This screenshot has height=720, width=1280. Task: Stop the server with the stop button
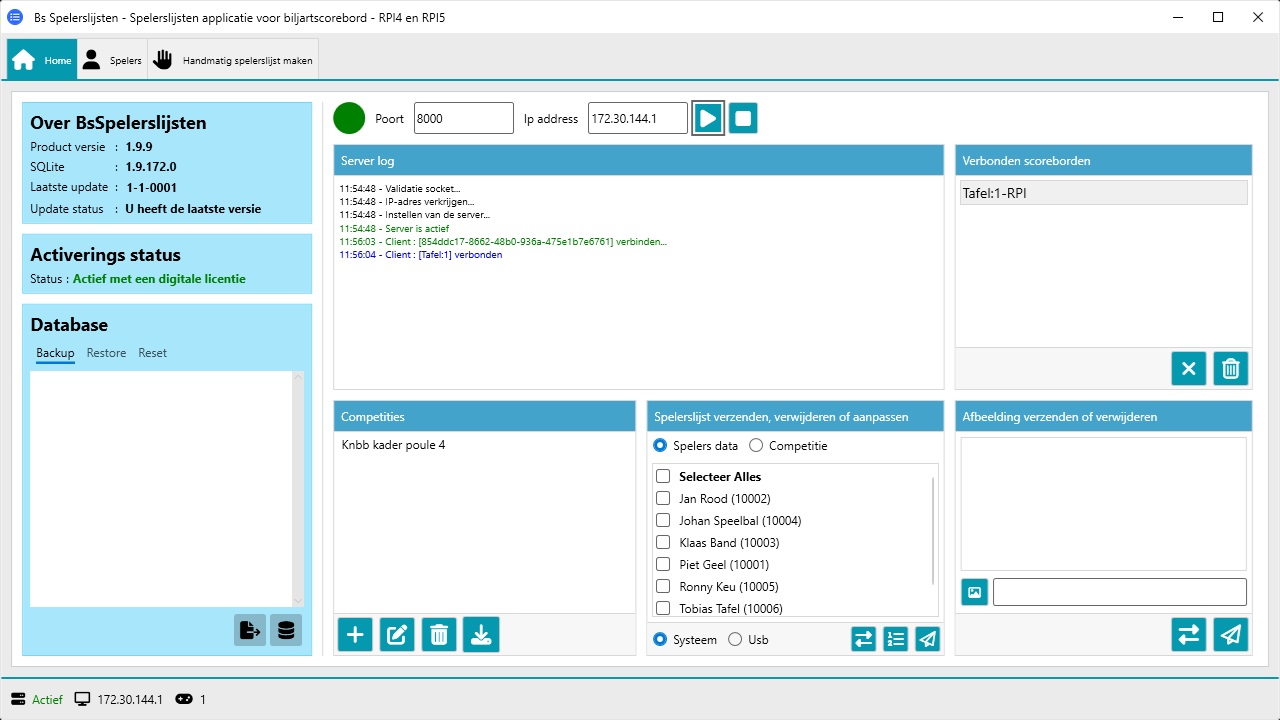tap(743, 118)
